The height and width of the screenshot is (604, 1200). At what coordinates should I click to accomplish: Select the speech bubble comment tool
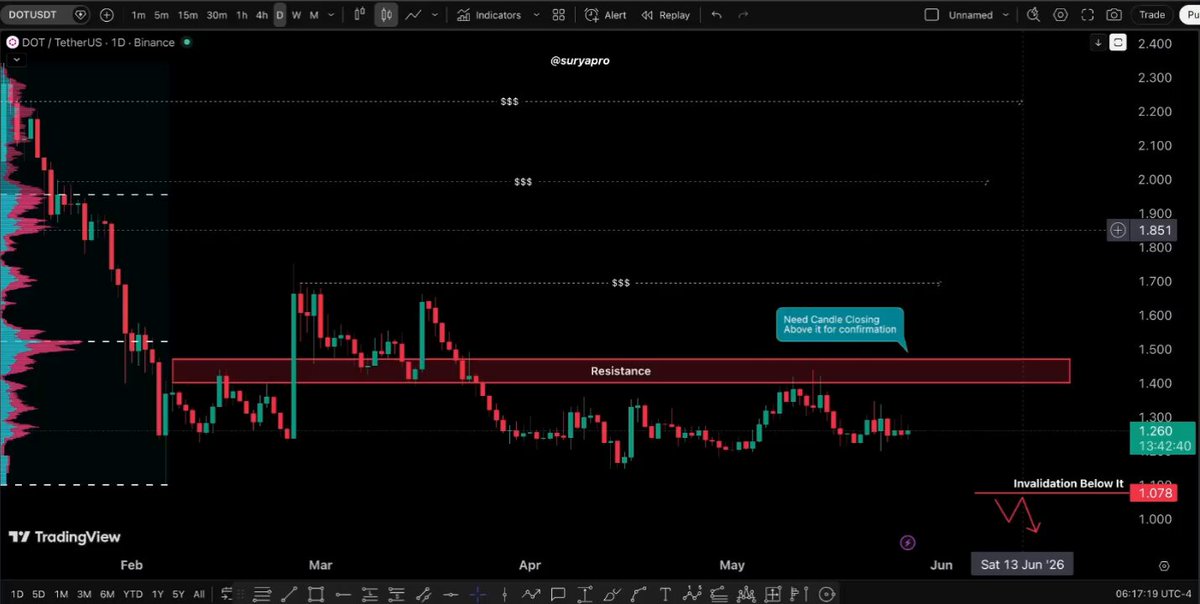click(557, 593)
